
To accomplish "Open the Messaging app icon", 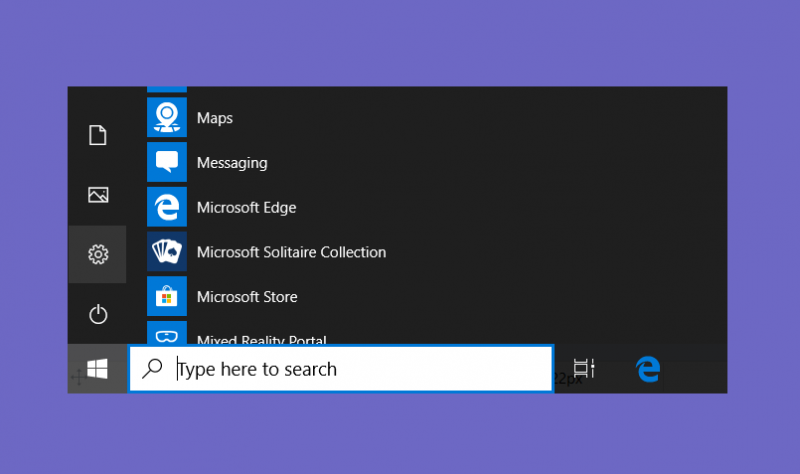I will coord(167,162).
